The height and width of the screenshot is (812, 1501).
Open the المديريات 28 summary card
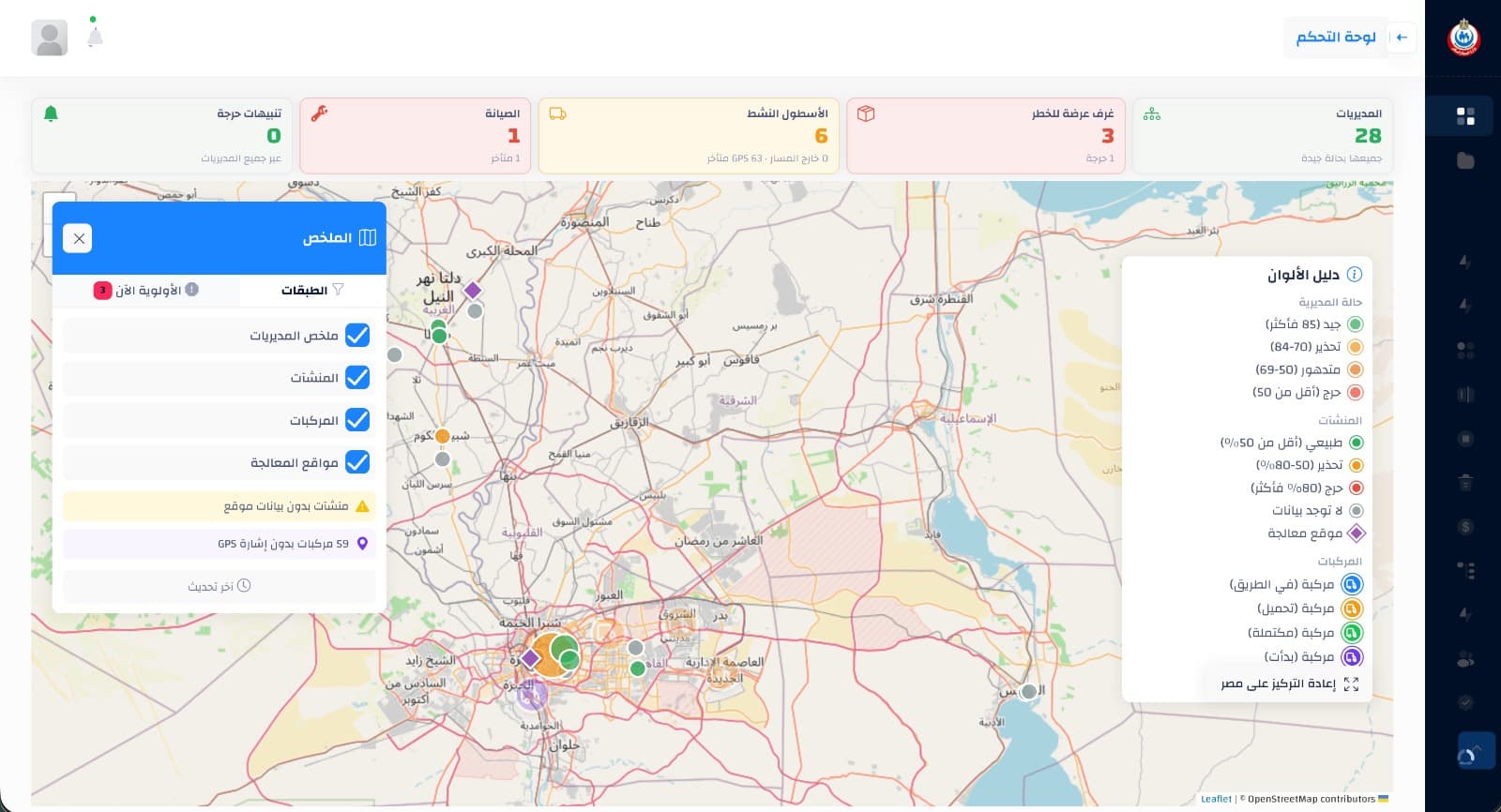click(x=1263, y=136)
